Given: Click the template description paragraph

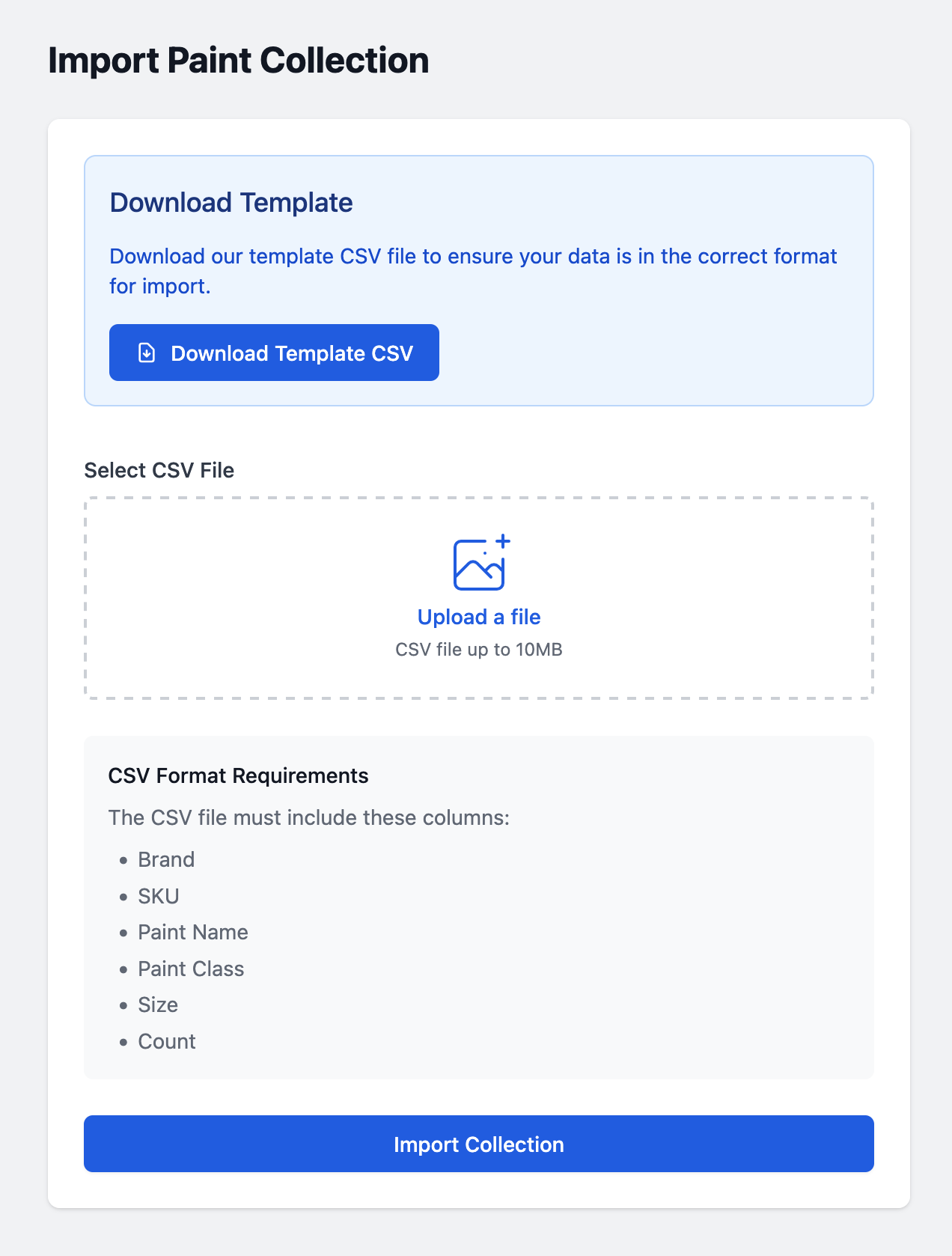Looking at the screenshot, I should (x=473, y=271).
